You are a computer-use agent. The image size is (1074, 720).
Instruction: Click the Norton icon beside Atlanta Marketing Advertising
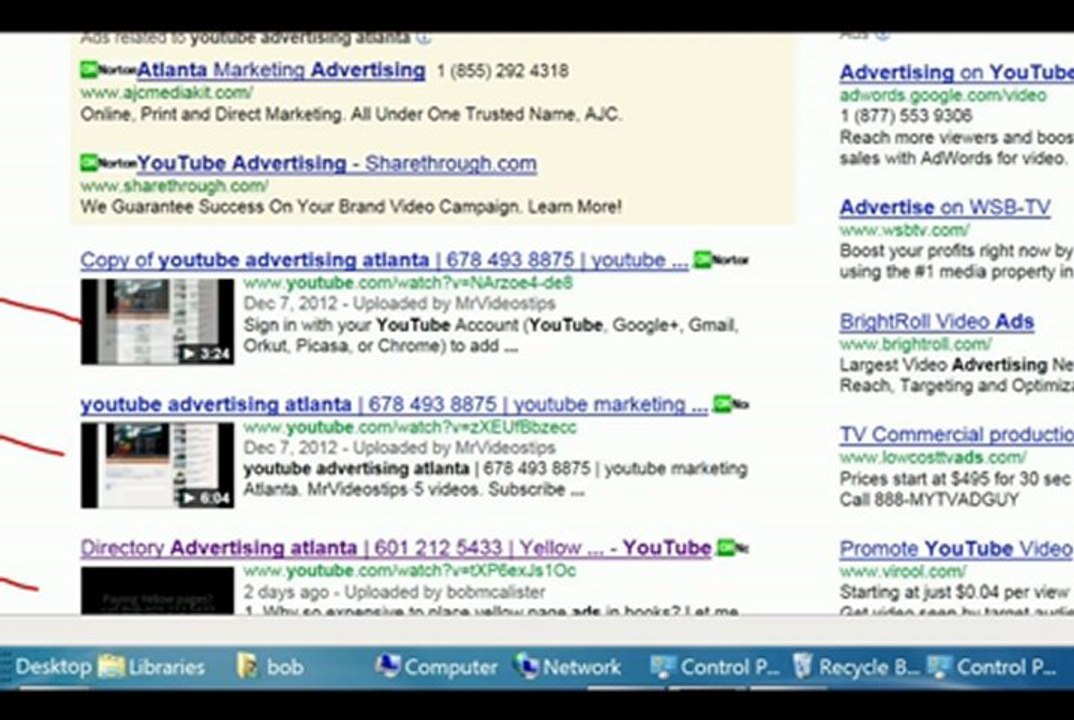click(x=108, y=69)
